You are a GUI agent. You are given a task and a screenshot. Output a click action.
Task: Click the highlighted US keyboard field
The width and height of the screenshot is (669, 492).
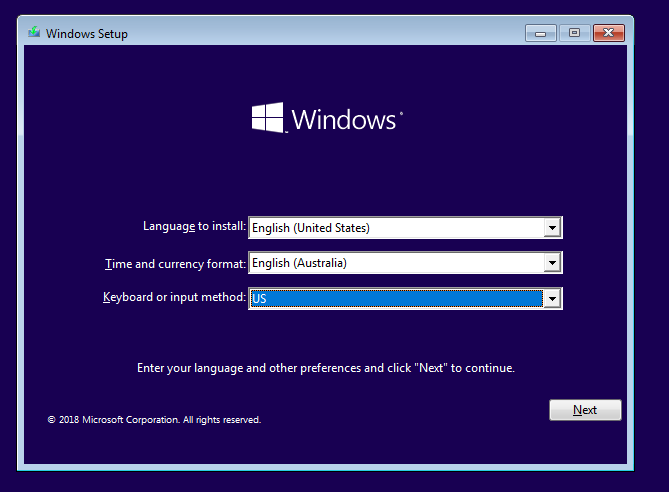pyautogui.click(x=405, y=299)
